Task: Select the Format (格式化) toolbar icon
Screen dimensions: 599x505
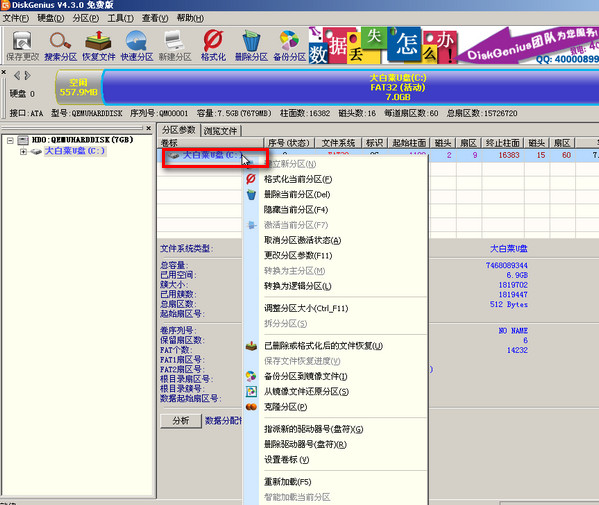Action: pyautogui.click(x=213, y=46)
